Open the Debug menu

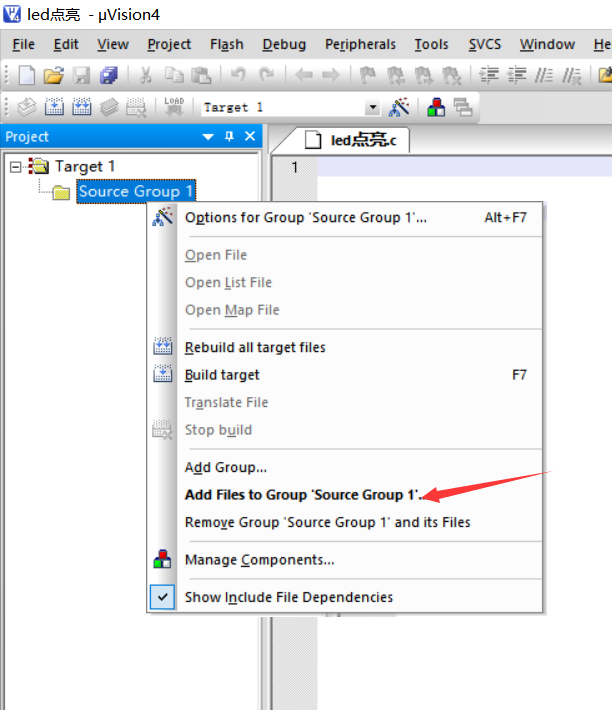[x=284, y=44]
